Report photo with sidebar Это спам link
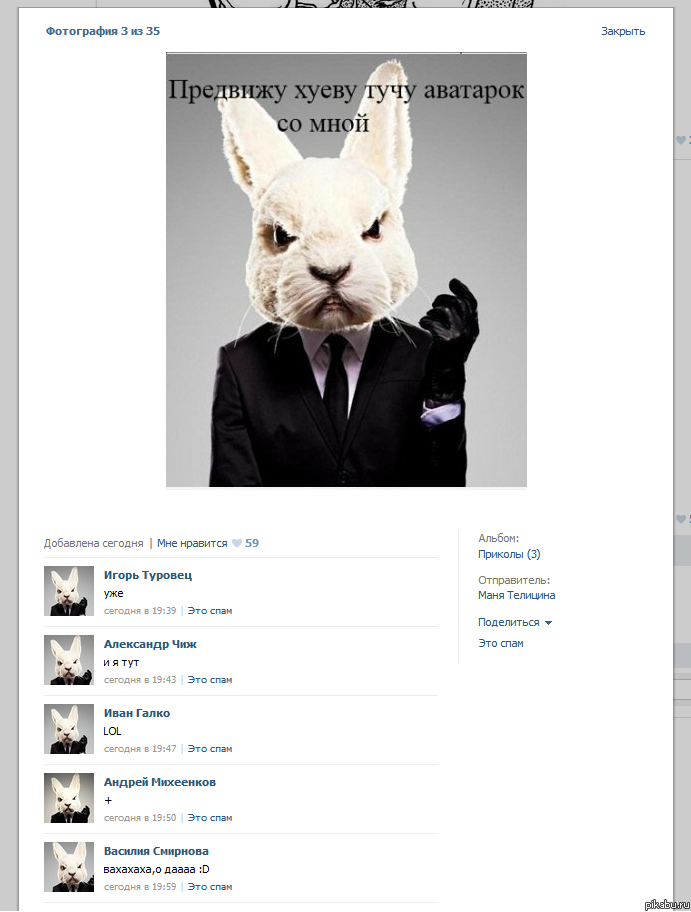 pyautogui.click(x=500, y=643)
